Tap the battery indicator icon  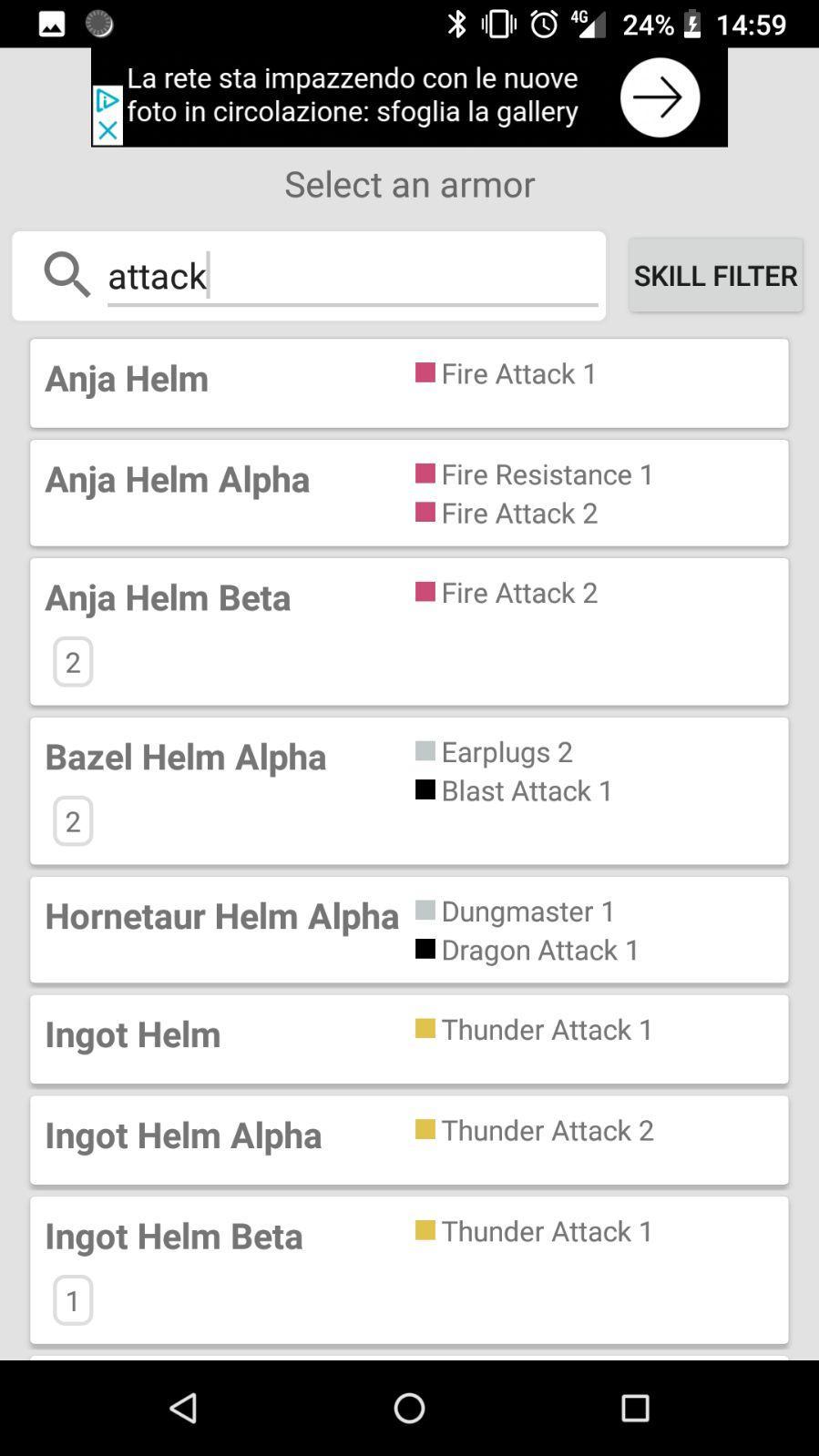click(691, 23)
